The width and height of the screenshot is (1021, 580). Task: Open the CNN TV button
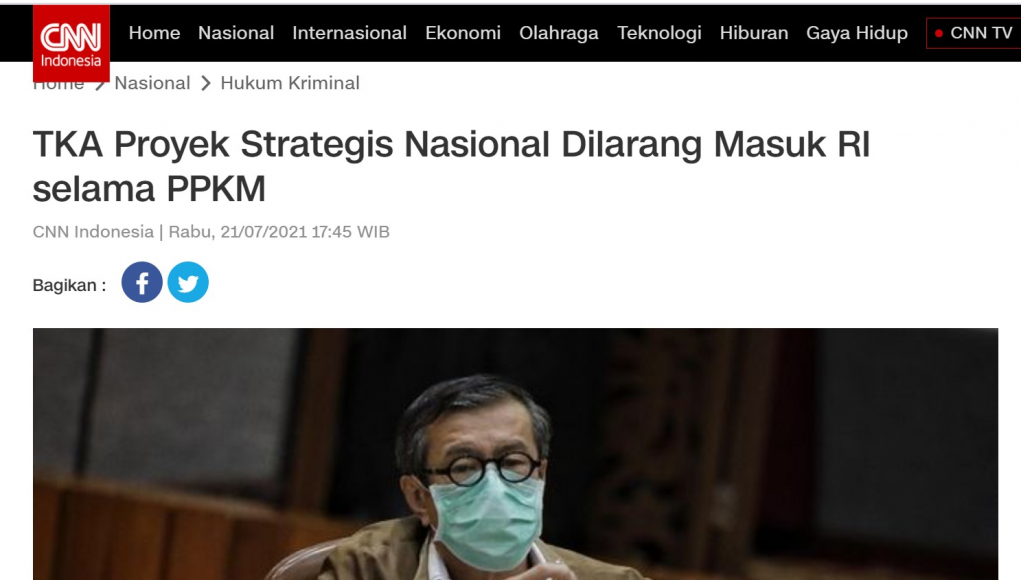coord(973,33)
